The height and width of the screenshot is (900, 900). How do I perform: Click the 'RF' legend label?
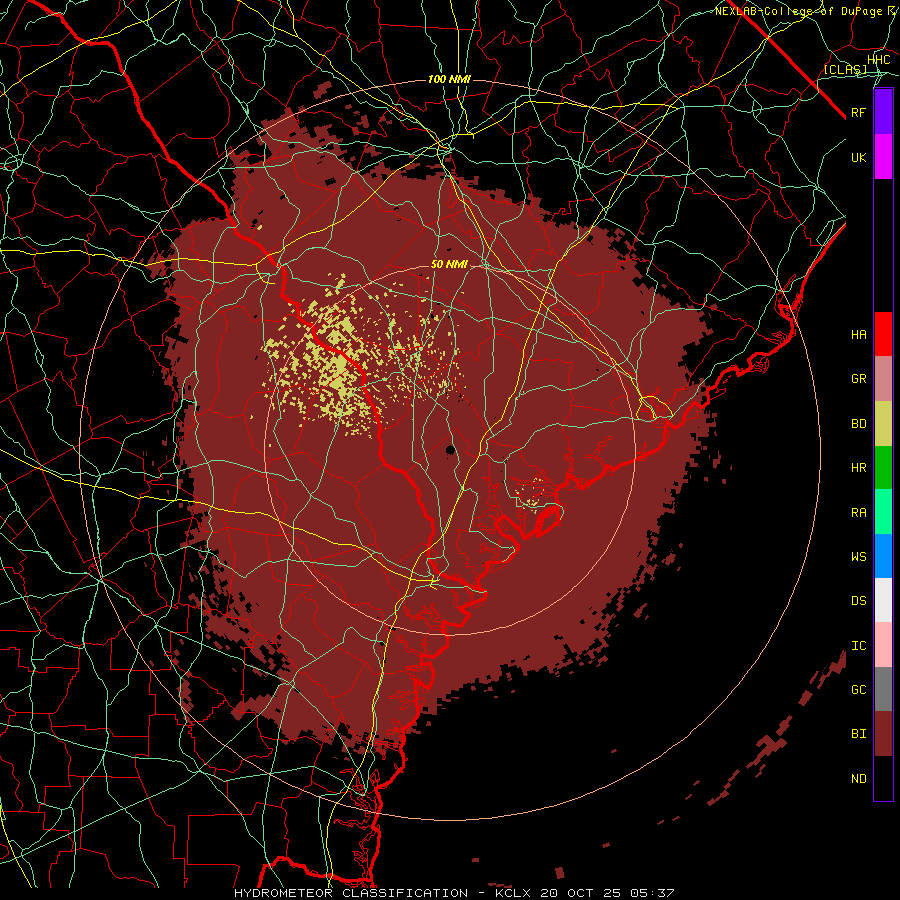[858, 112]
